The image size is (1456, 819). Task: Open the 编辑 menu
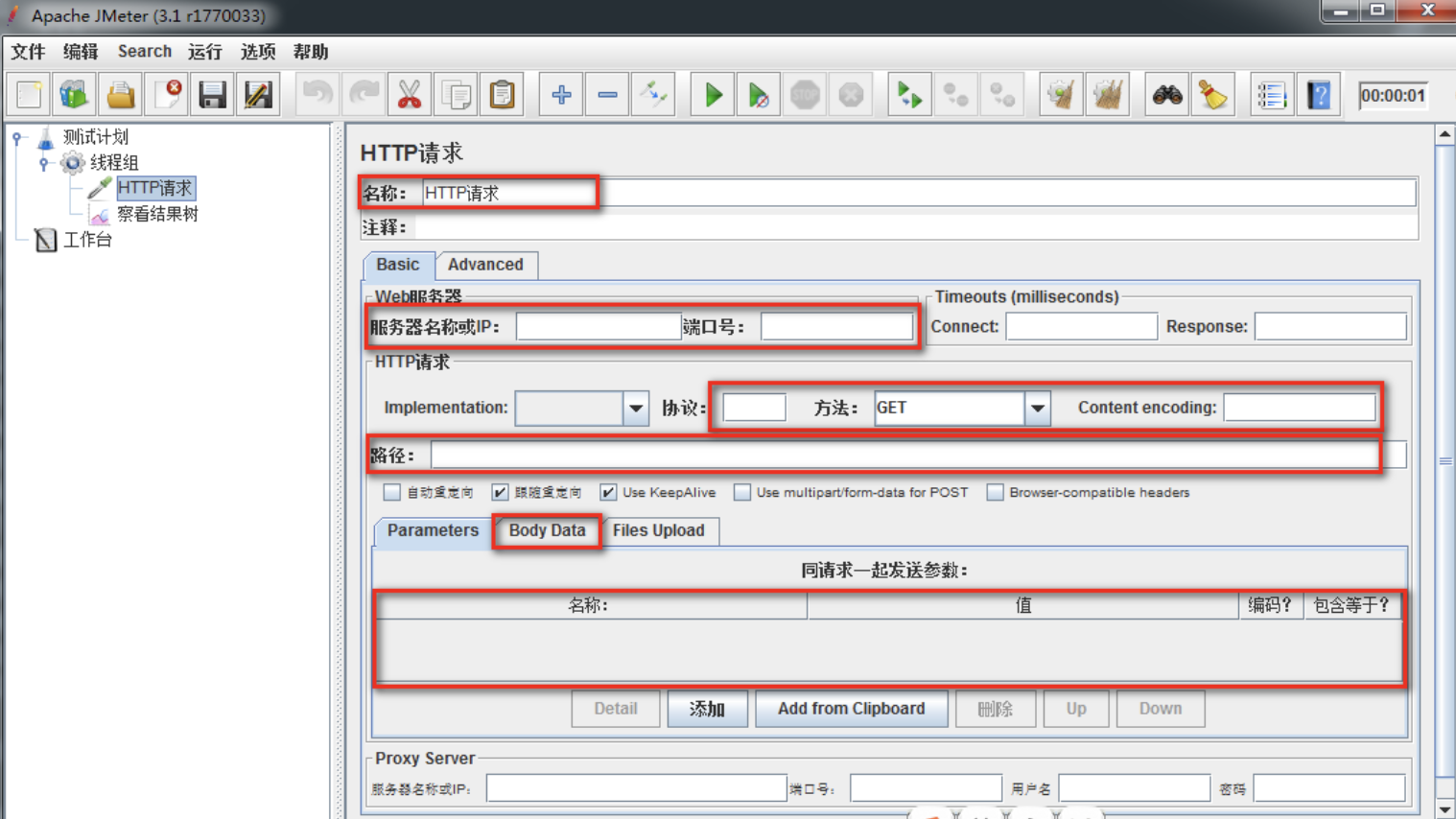[81, 52]
